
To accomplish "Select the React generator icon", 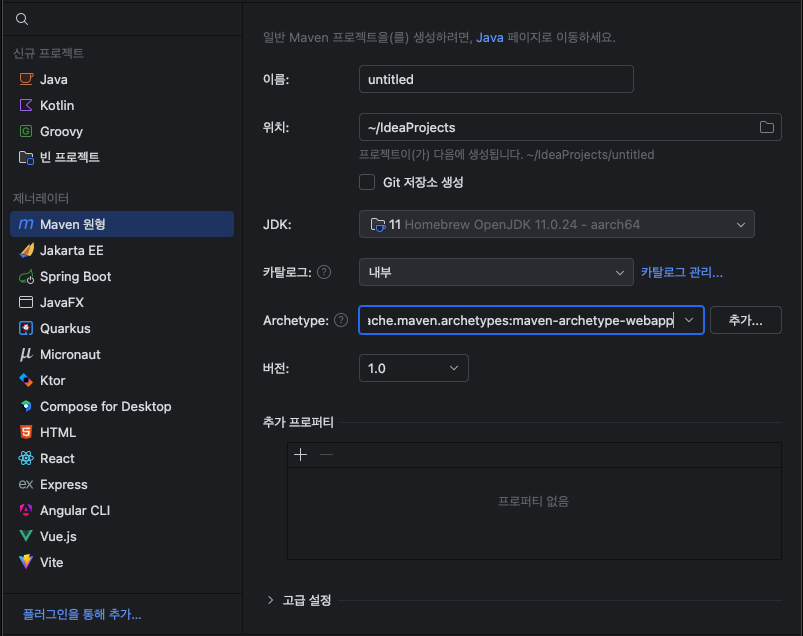I will [26, 458].
